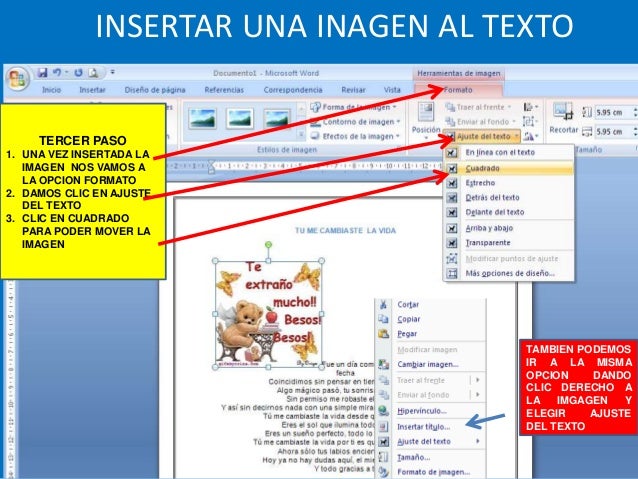This screenshot has height=479, width=638.
Task: Switch to Diseño de página tab
Action: coord(155,90)
